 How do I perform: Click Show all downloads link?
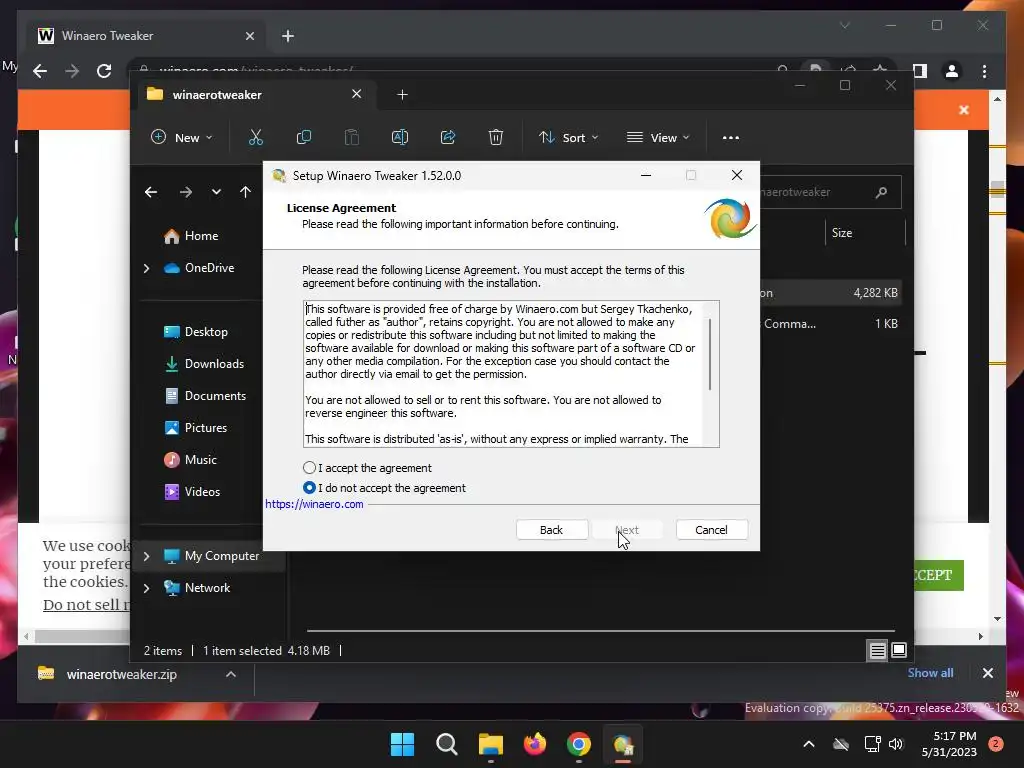tap(930, 673)
